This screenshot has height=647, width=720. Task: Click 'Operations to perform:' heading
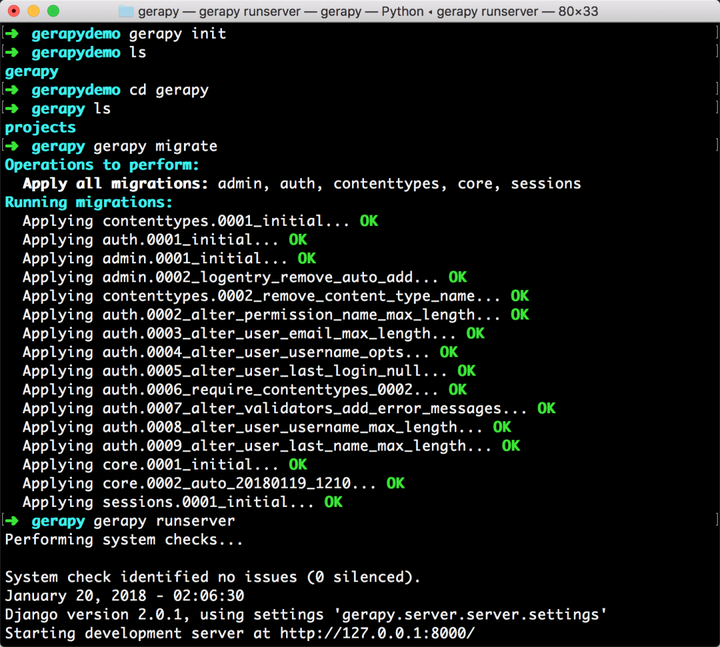point(102,165)
